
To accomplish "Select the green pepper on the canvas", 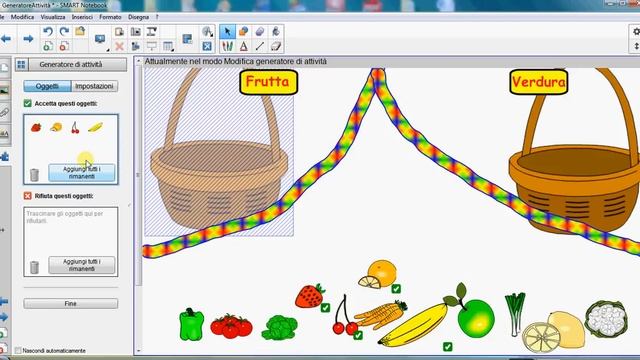I will [x=191, y=324].
